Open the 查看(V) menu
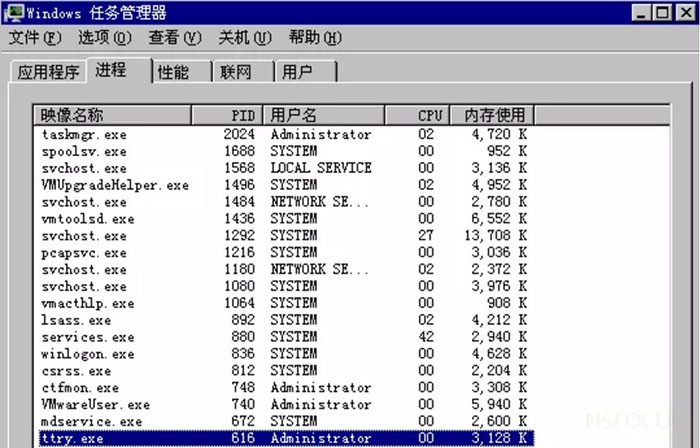700x448 pixels. 175,37
